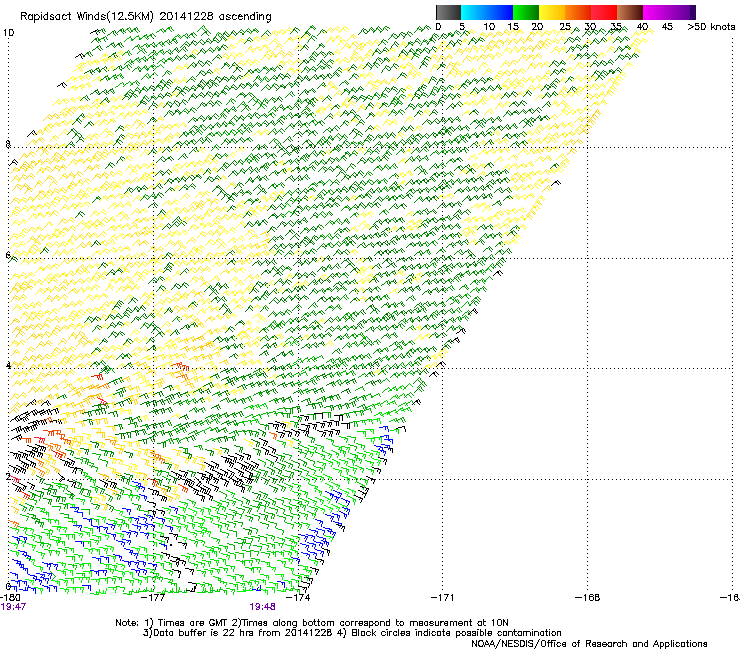
Task: Click the orange 25-30 knots color segment
Action: pos(578,12)
